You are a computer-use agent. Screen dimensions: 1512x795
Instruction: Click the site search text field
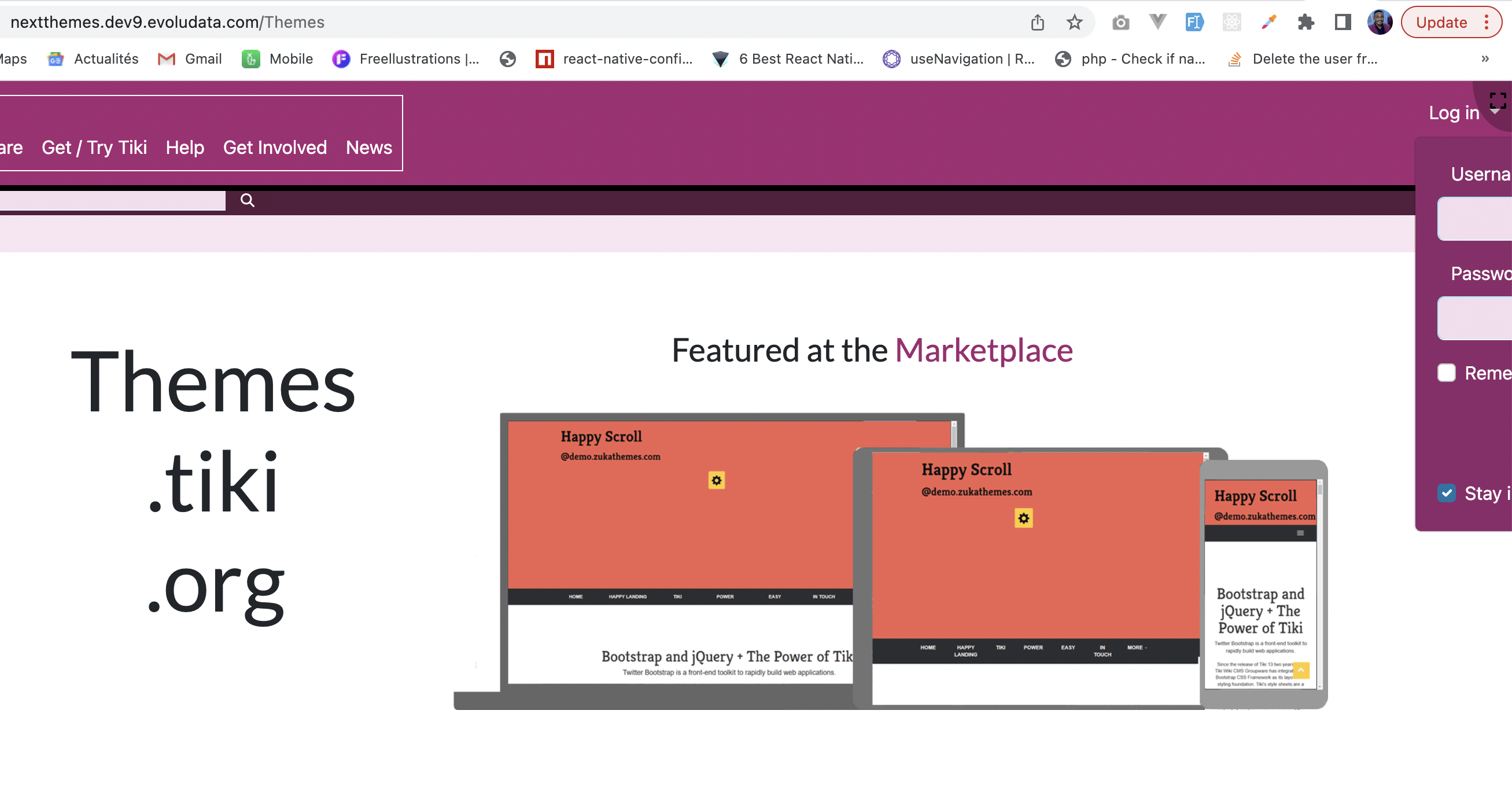[x=112, y=201]
